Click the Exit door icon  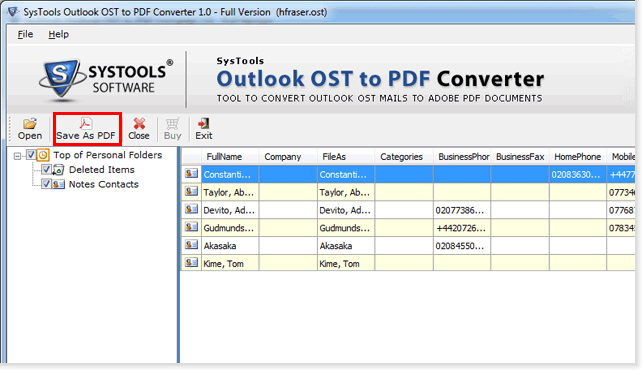[x=203, y=123]
